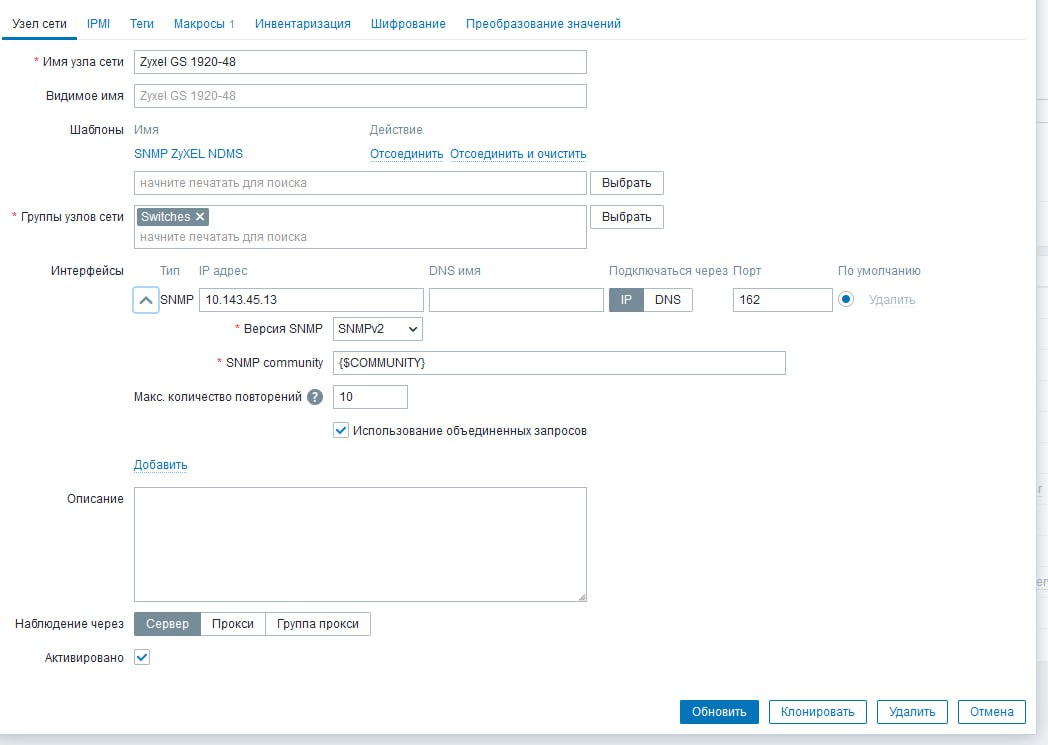Open the help icon for max repetitions
This screenshot has height=745, width=1048.
tap(315, 397)
